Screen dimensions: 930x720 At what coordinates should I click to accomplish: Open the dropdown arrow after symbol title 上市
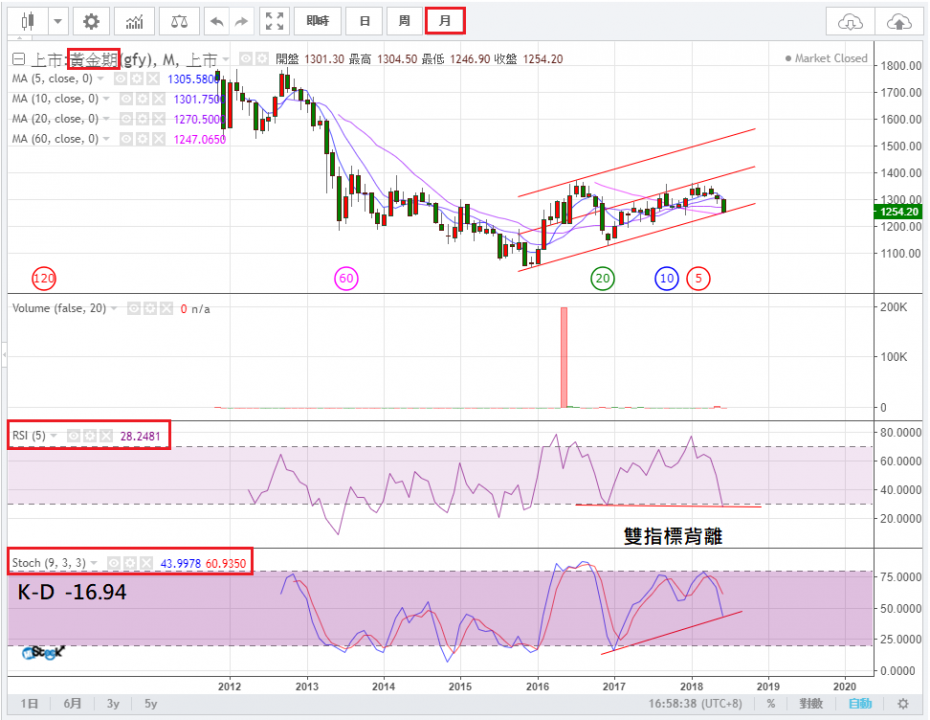pos(226,59)
